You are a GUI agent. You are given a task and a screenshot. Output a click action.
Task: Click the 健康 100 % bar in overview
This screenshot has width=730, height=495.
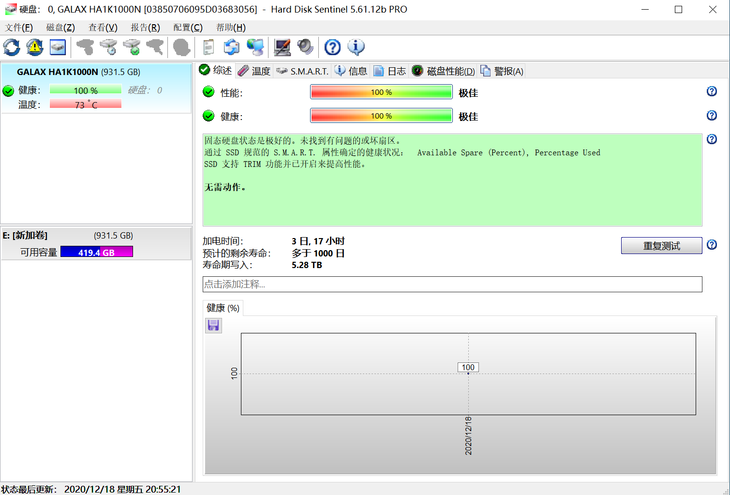pos(381,115)
